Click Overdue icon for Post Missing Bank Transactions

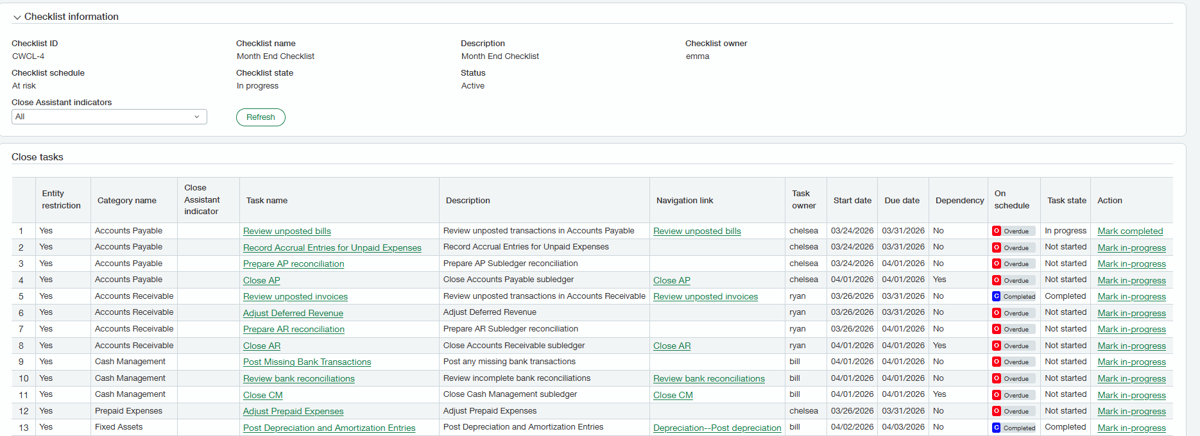[996, 362]
